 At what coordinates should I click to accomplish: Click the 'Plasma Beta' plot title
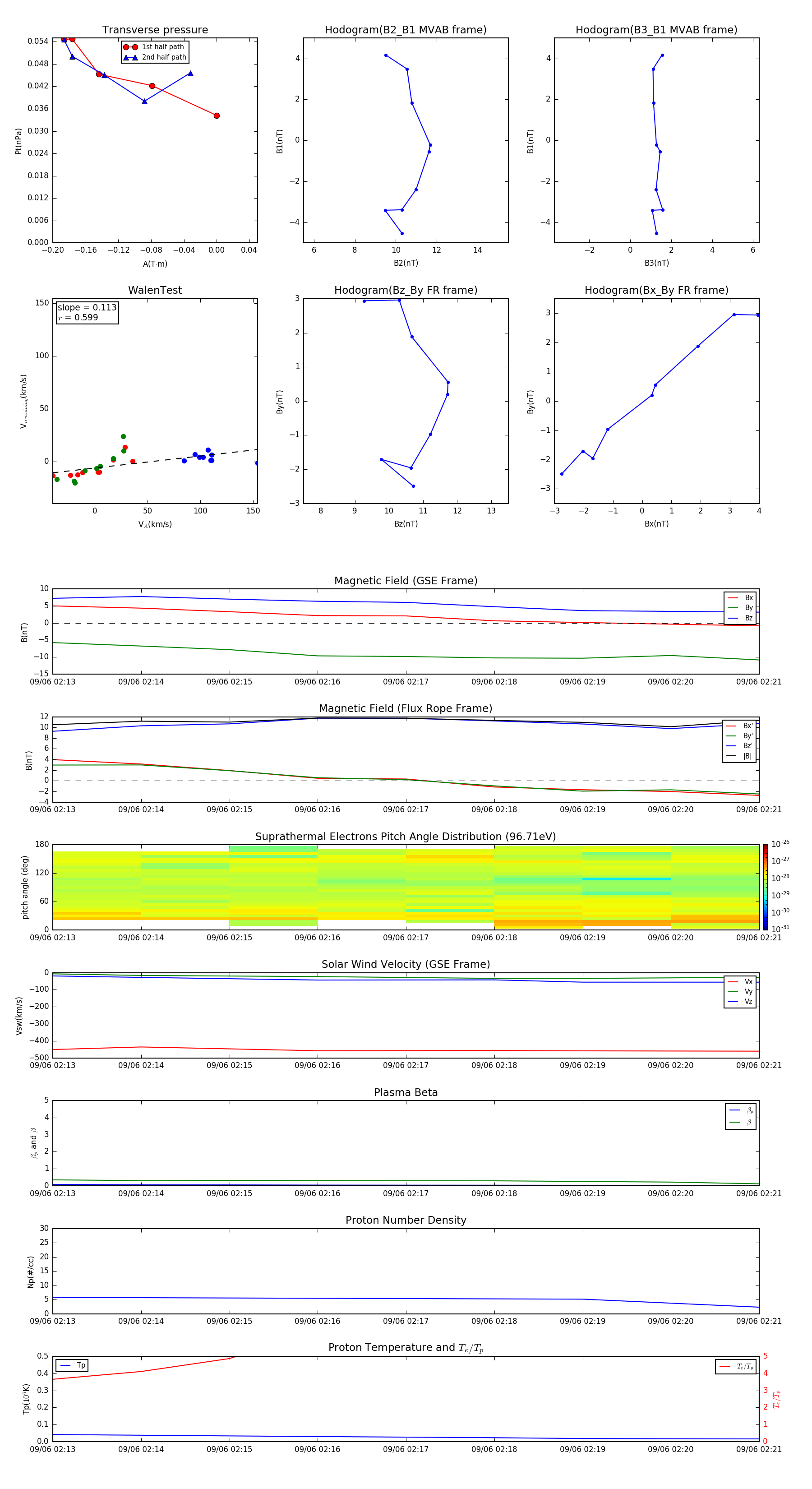pos(406,1093)
